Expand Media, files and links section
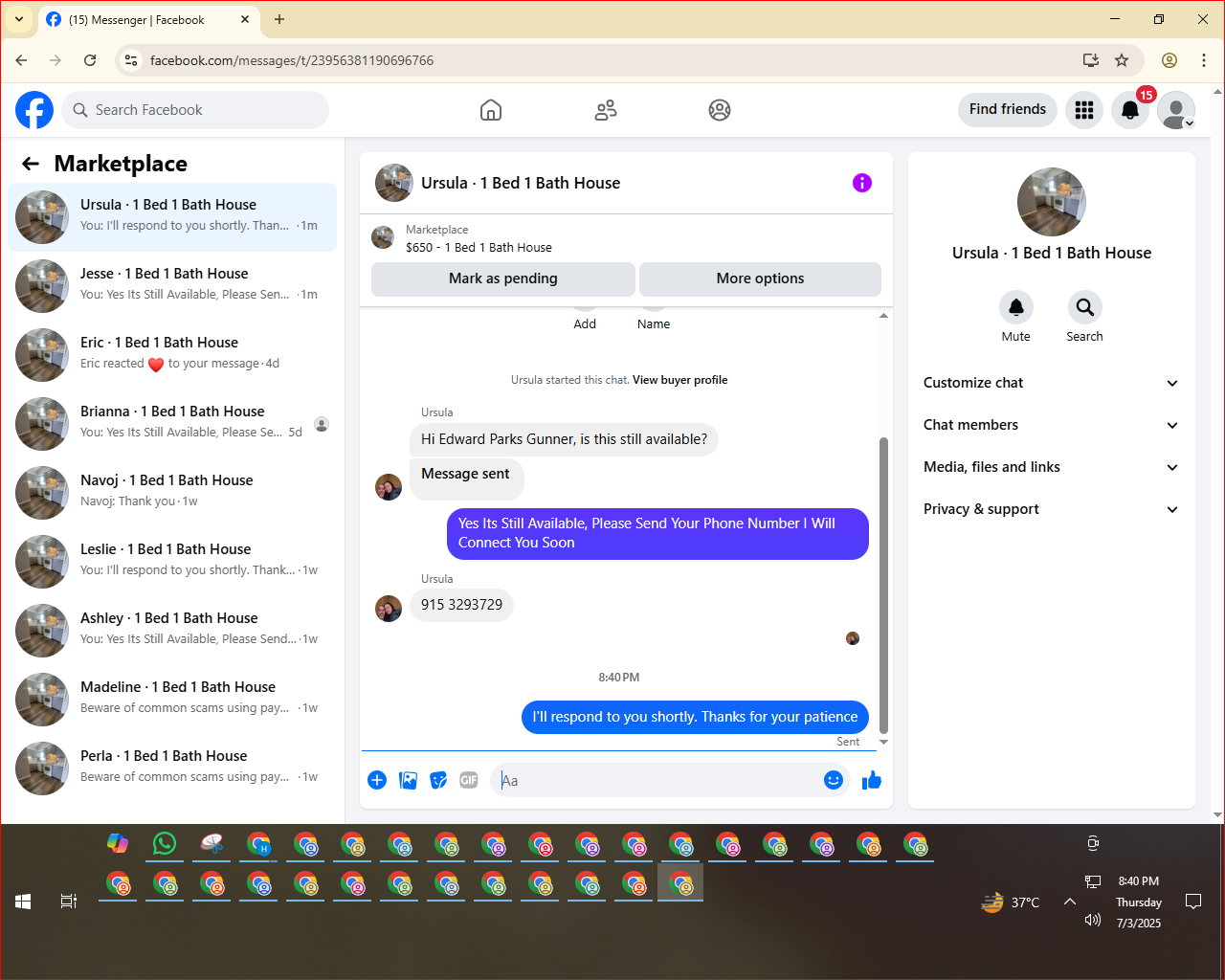 pyautogui.click(x=1052, y=467)
